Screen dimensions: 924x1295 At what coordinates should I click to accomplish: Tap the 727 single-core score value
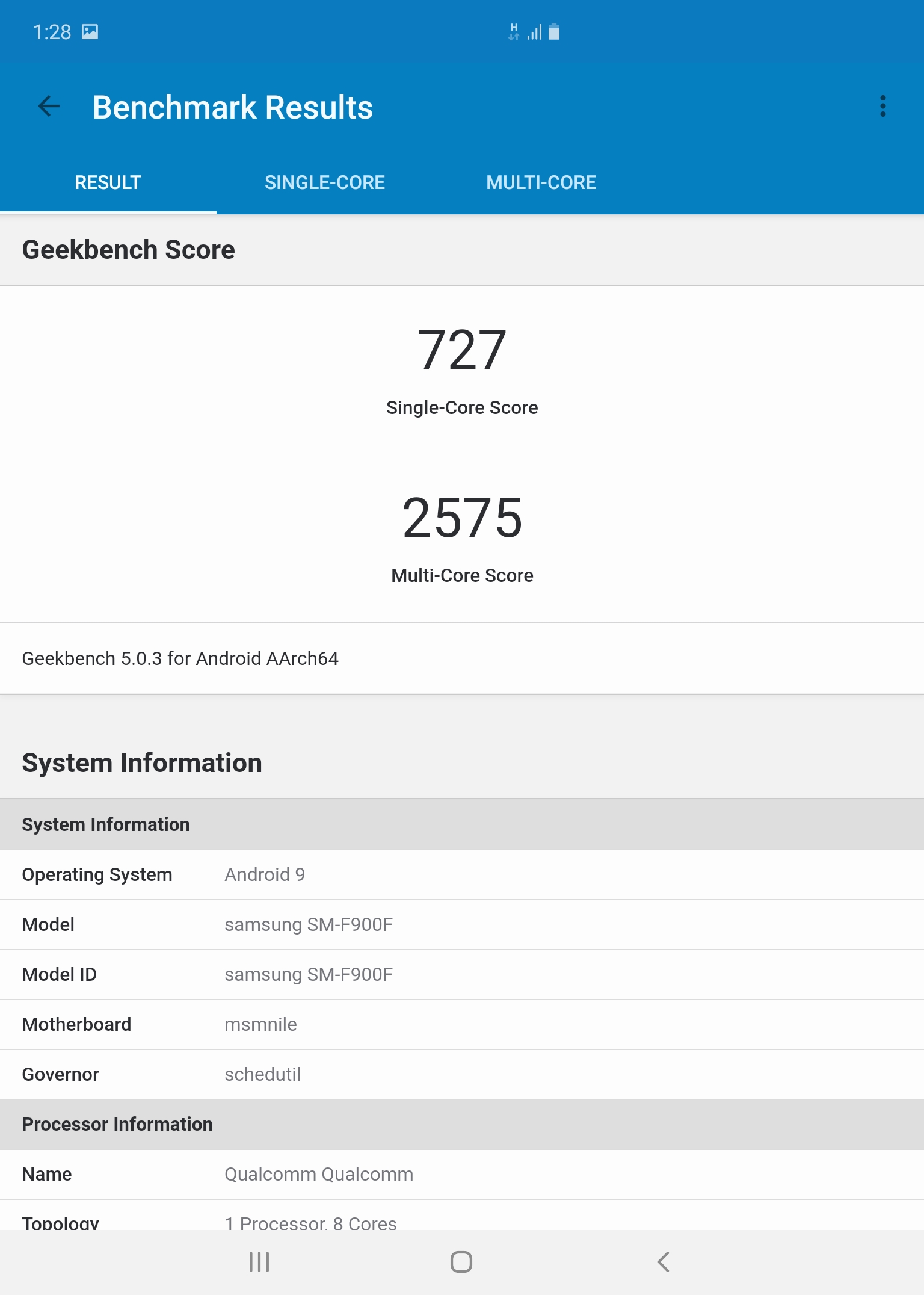coord(462,350)
